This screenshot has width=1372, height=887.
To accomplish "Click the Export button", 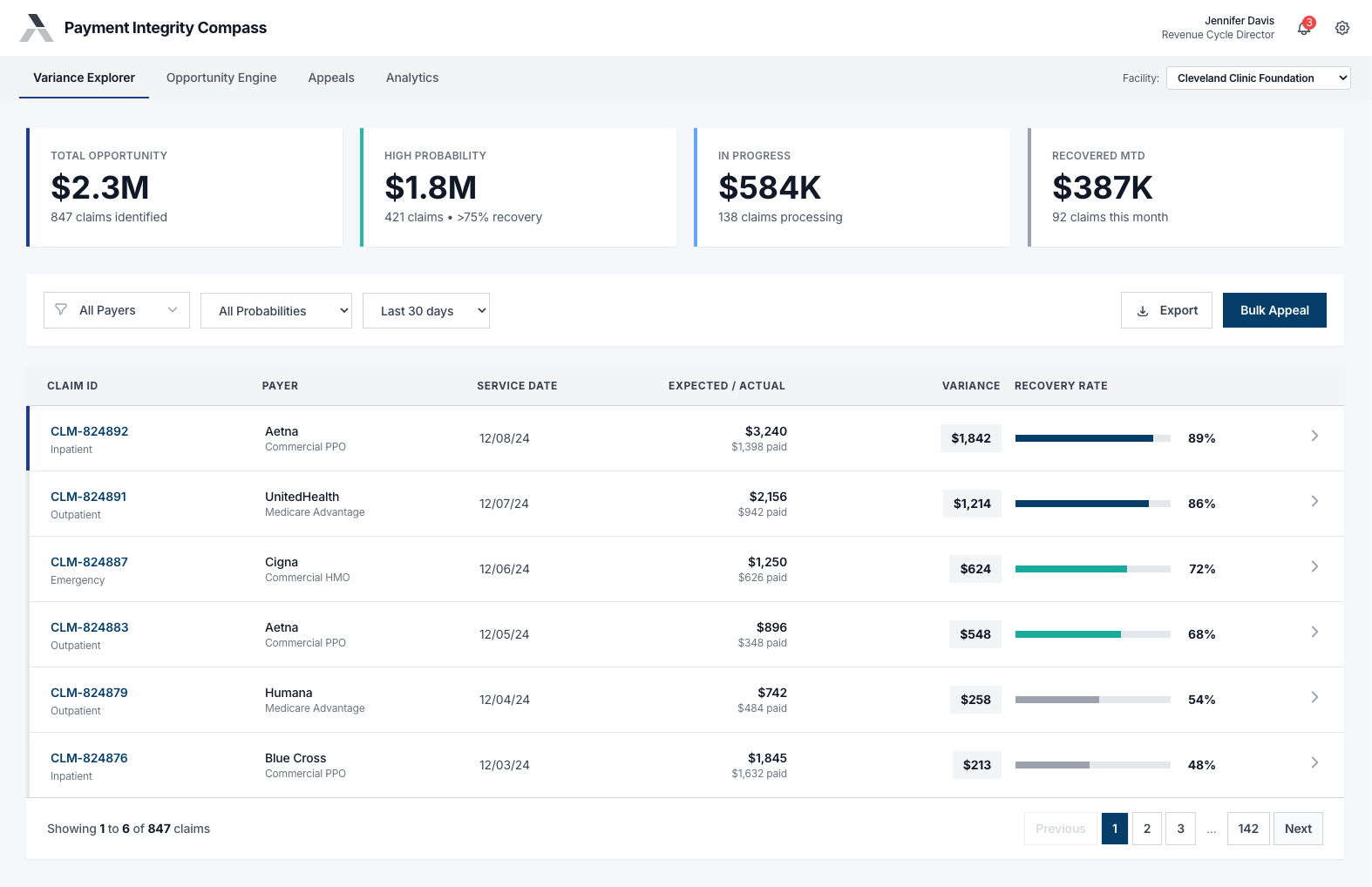I will click(1166, 310).
